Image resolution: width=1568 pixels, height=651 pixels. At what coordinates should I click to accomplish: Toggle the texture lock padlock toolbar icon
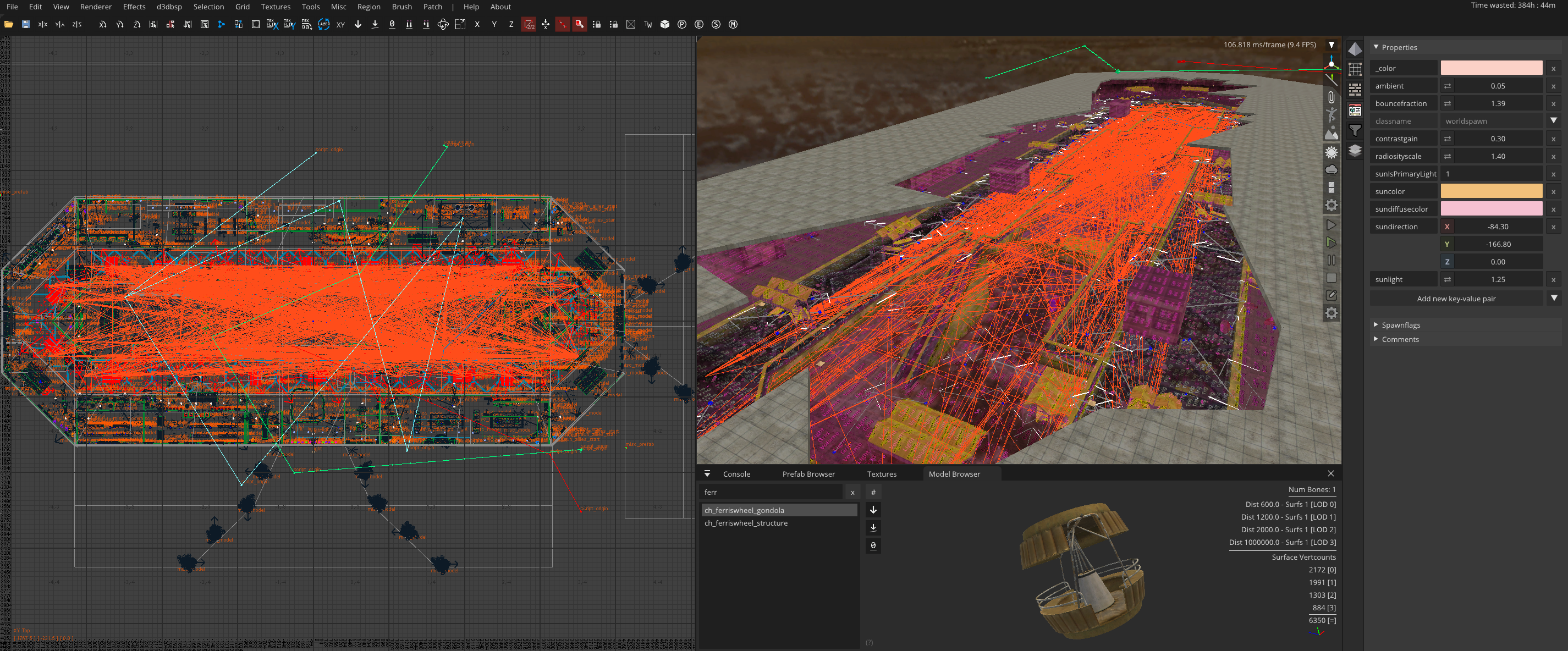click(597, 24)
